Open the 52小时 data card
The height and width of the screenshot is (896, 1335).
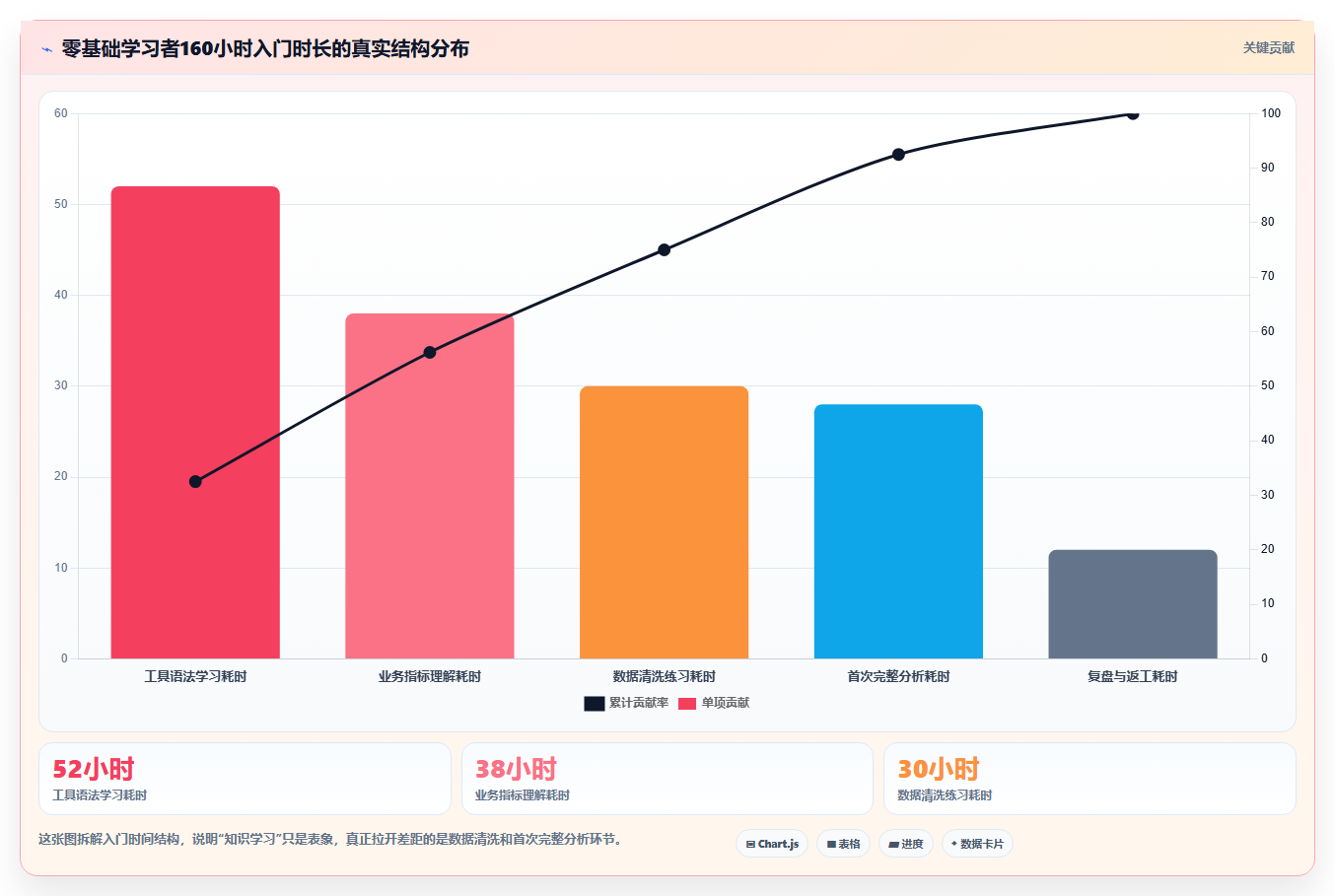click(x=245, y=779)
